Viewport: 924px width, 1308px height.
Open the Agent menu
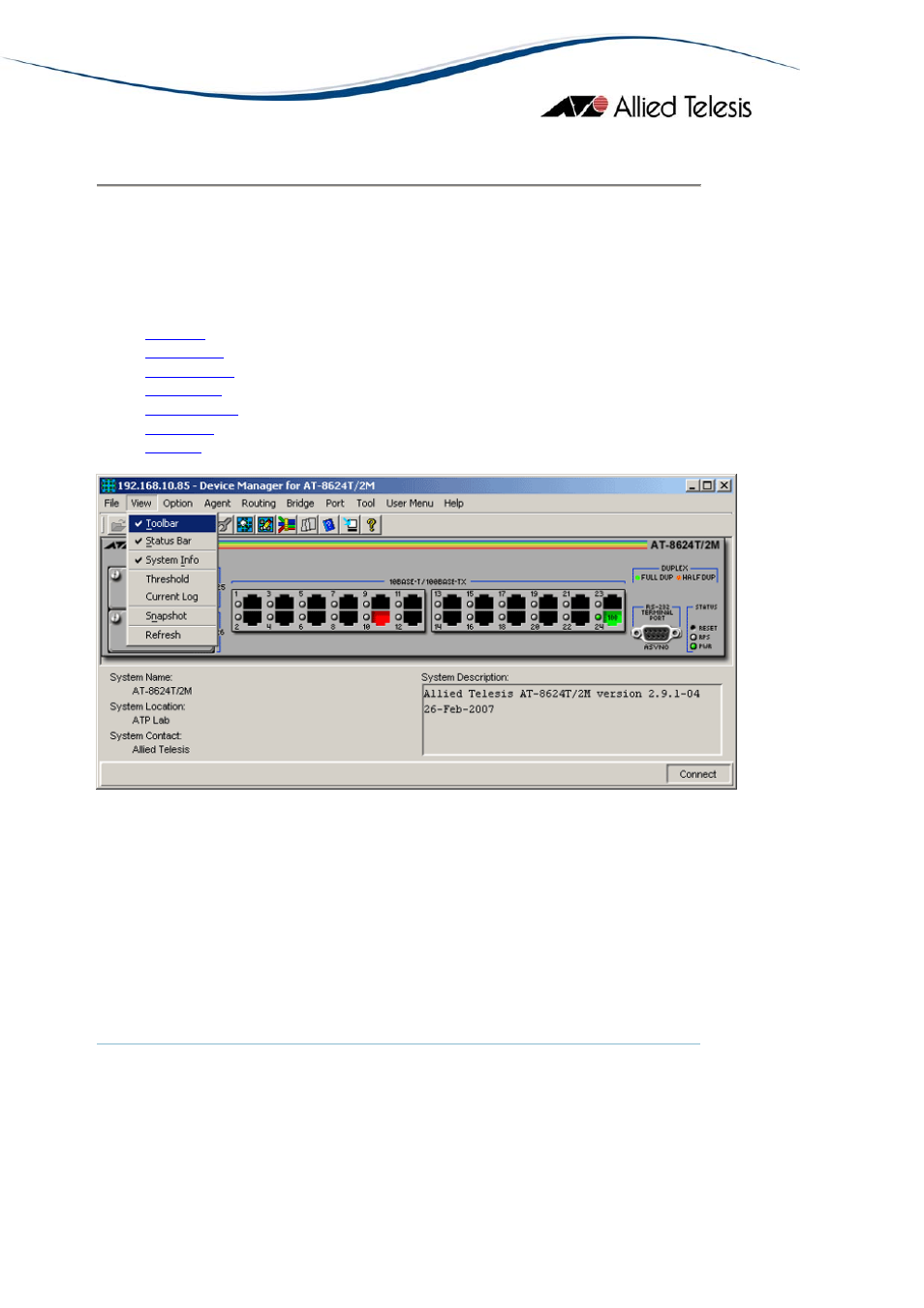click(217, 504)
